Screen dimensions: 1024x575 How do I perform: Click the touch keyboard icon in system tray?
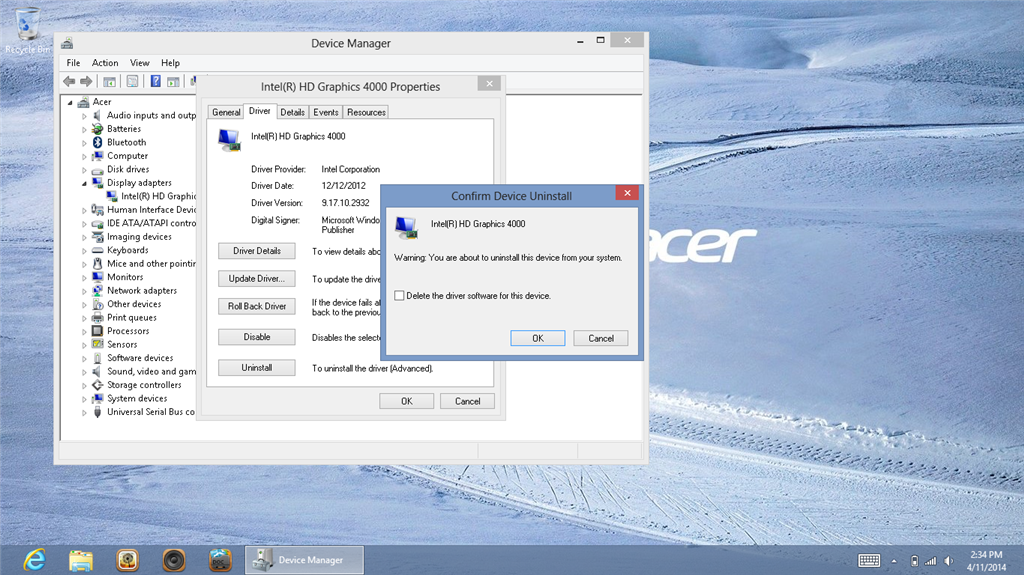869,561
